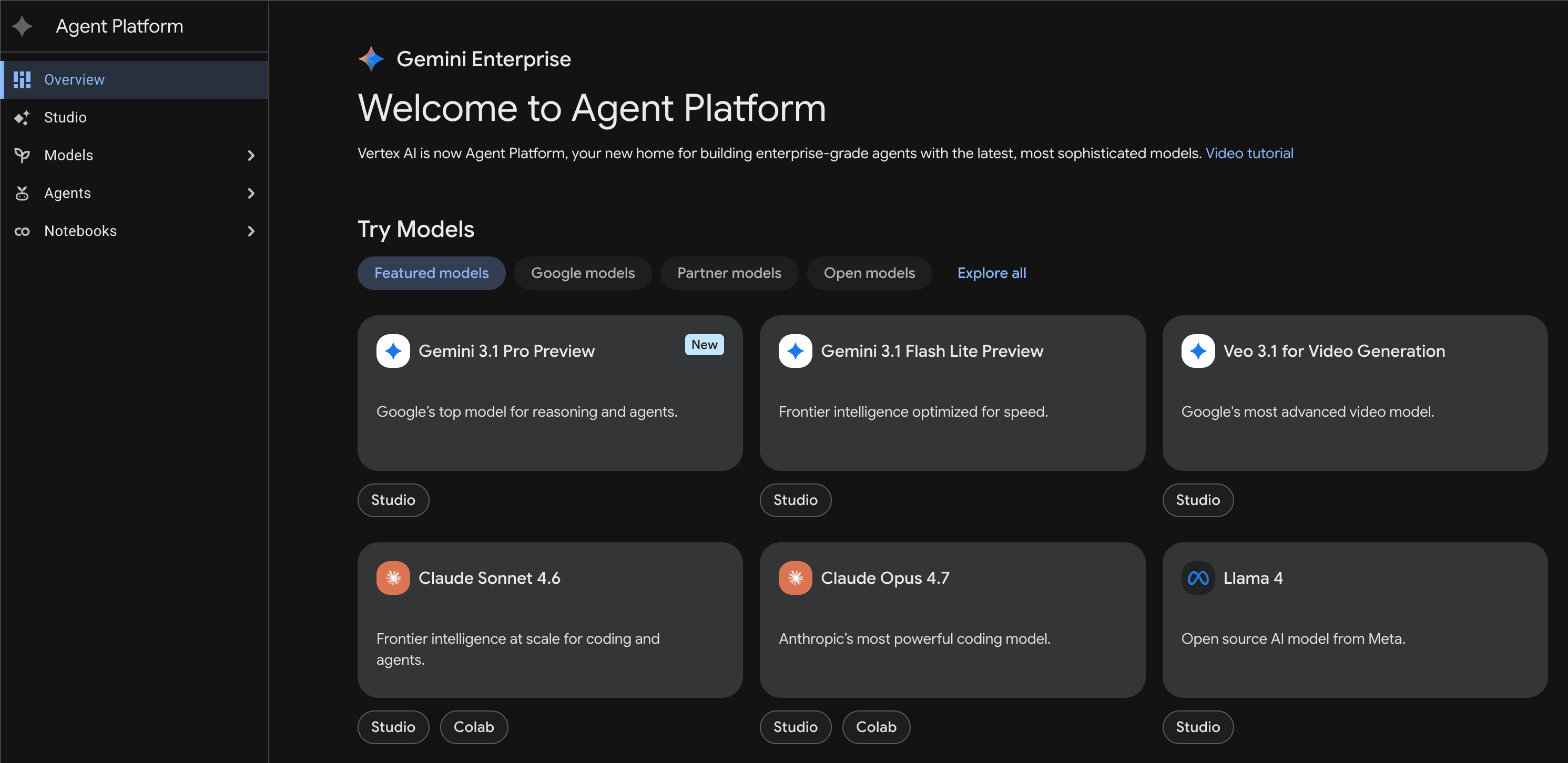Screen dimensions: 1568x763
Task: Select the Google models filter chip
Action: coord(583,273)
